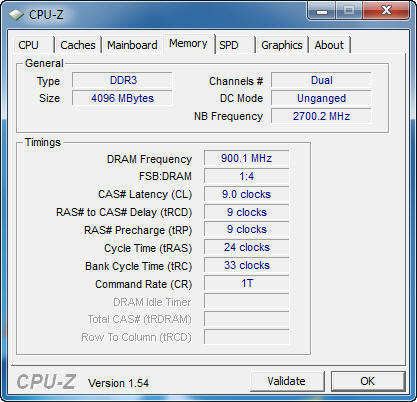Click the empty DRAM Idle Timer field

point(247,302)
